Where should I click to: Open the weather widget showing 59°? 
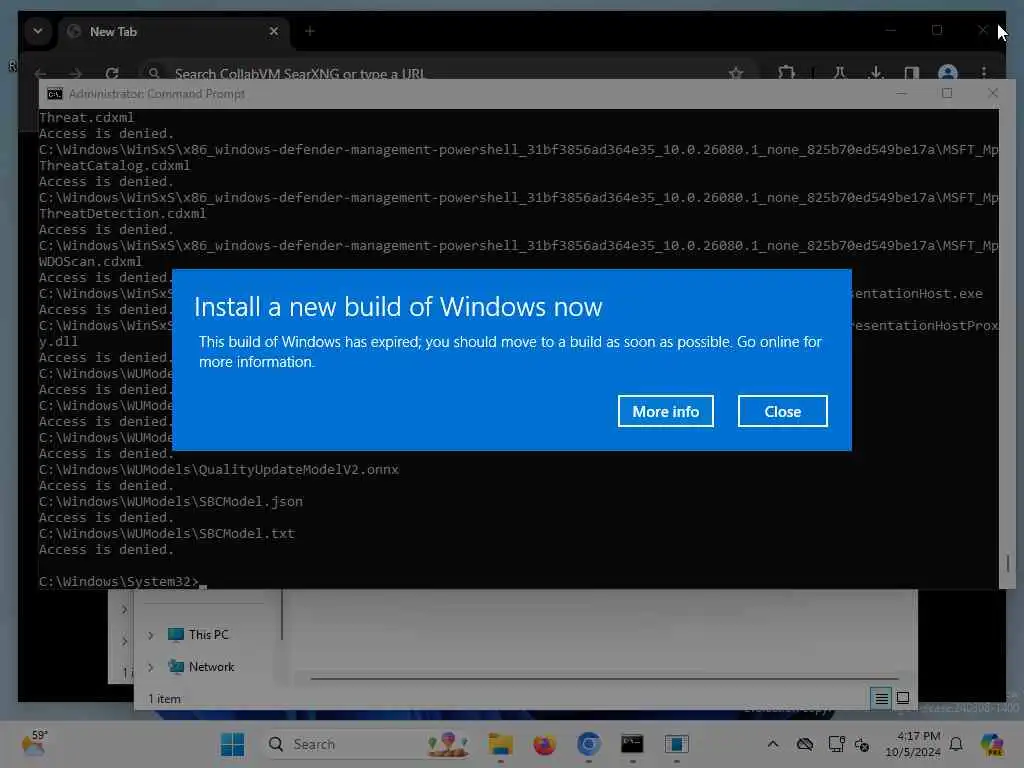click(35, 744)
